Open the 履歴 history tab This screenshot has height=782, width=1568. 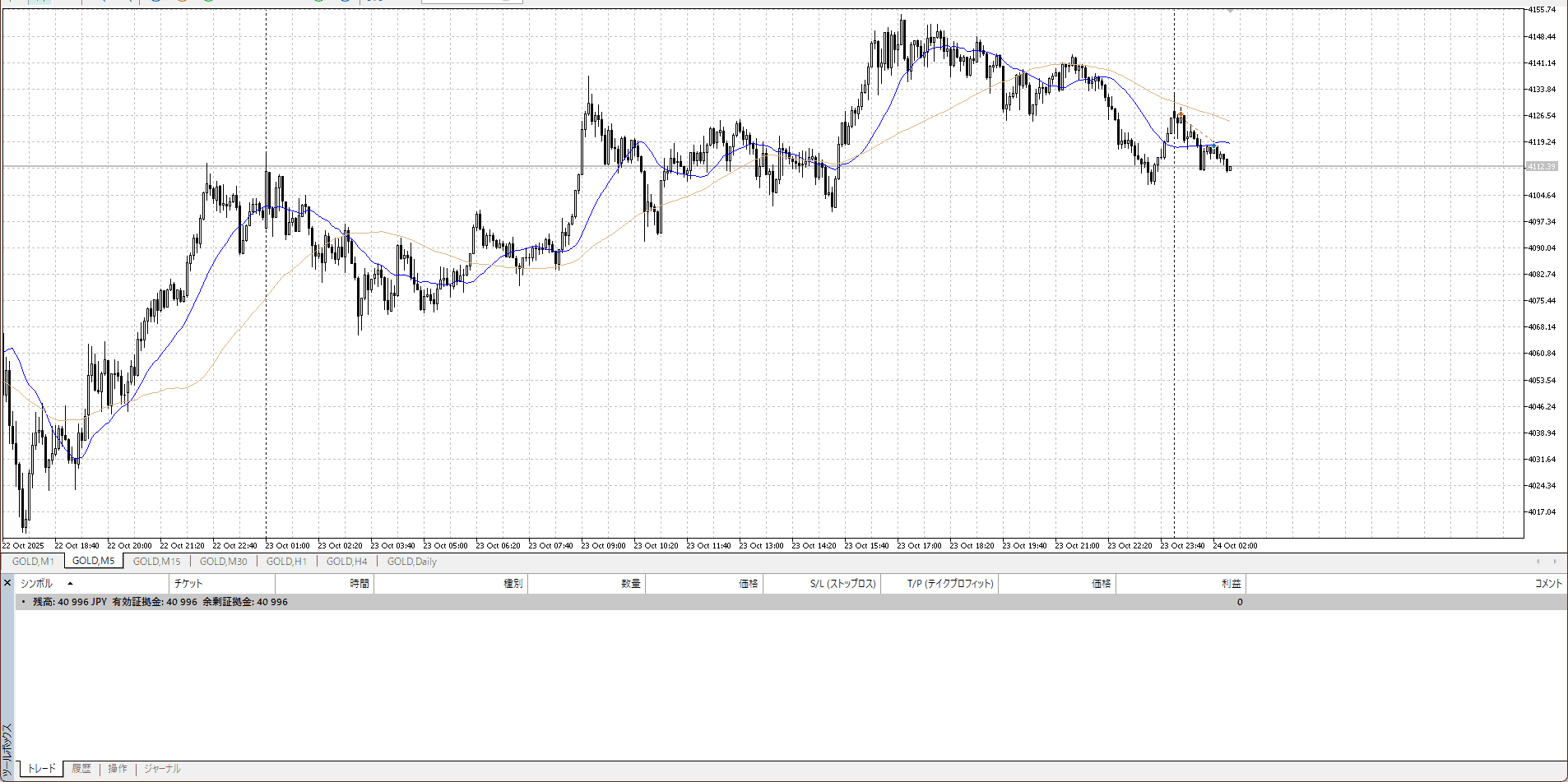pos(81,769)
